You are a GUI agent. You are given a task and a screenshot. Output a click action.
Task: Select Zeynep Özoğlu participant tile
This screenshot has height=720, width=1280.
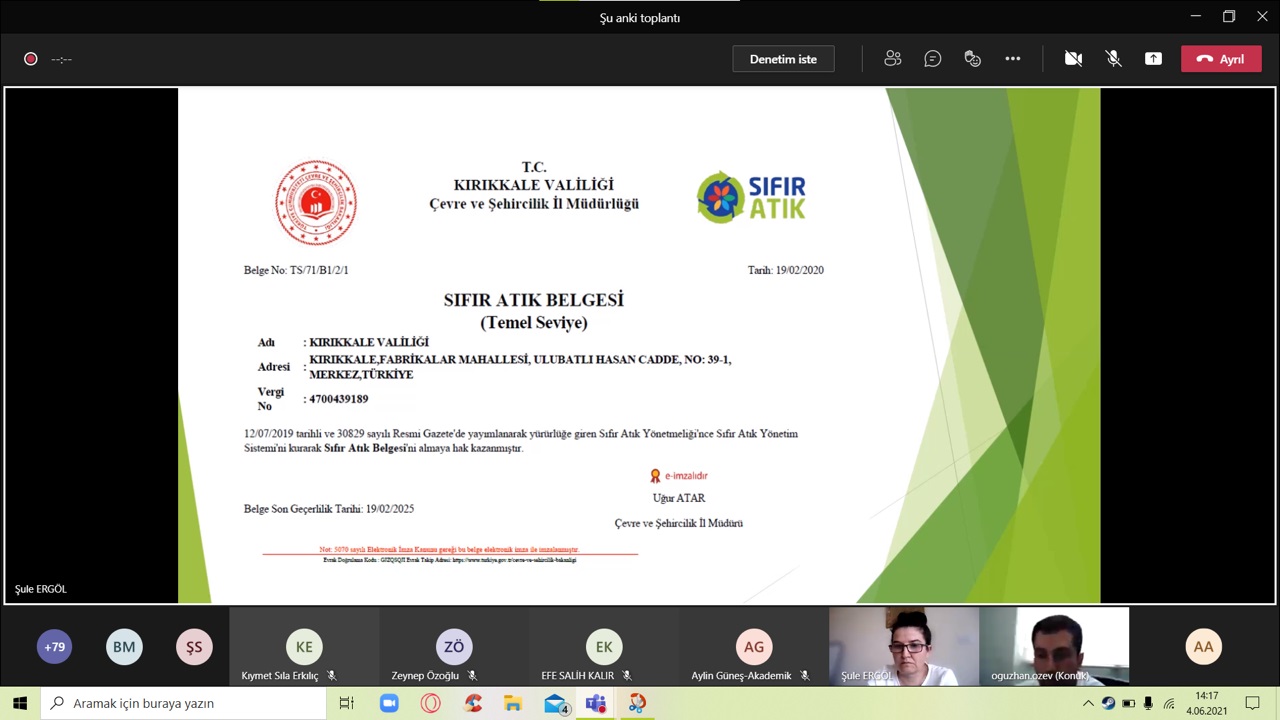pos(454,647)
